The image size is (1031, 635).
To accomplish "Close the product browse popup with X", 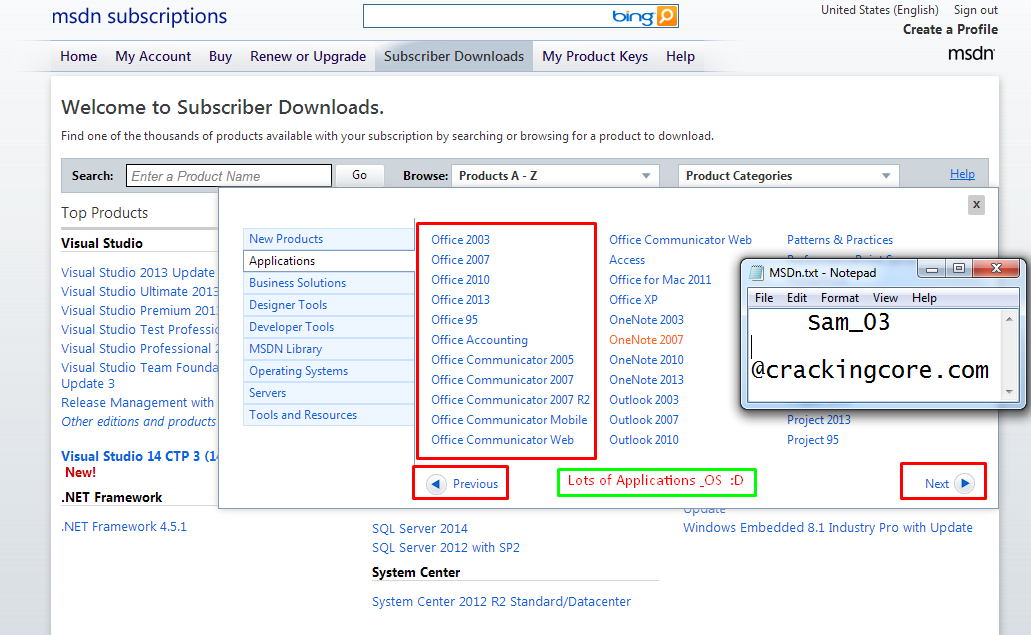I will coord(976,204).
